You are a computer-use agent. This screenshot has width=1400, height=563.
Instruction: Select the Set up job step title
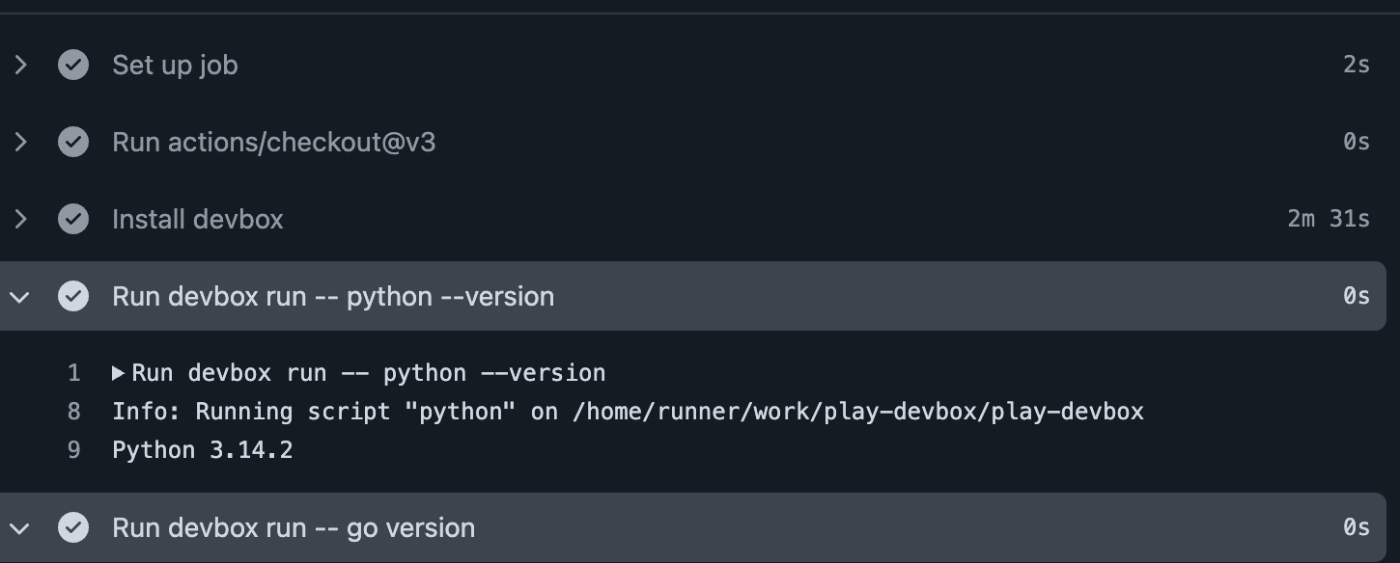(x=175, y=65)
